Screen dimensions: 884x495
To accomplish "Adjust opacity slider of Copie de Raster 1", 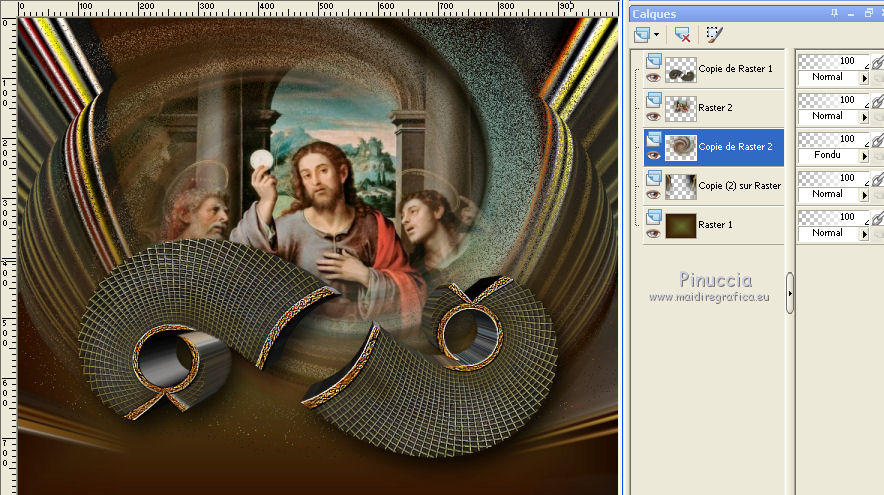I will pyautogui.click(x=833, y=61).
